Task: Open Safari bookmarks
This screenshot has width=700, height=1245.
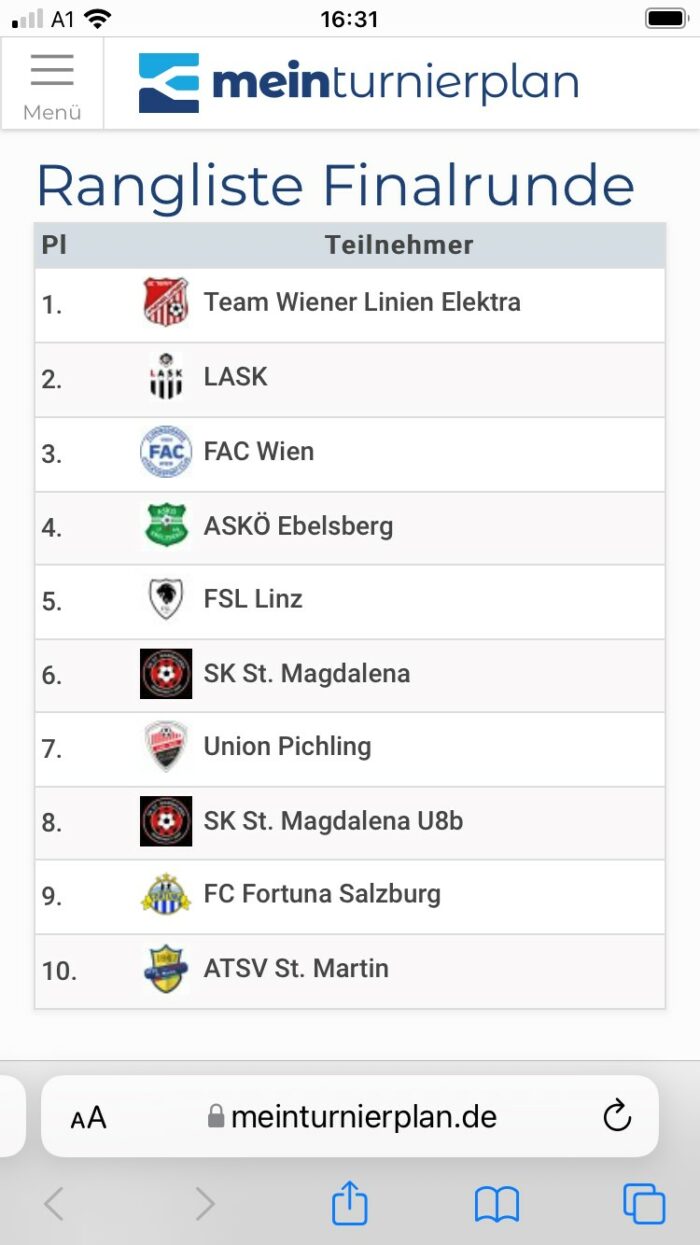Action: pyautogui.click(x=497, y=1204)
